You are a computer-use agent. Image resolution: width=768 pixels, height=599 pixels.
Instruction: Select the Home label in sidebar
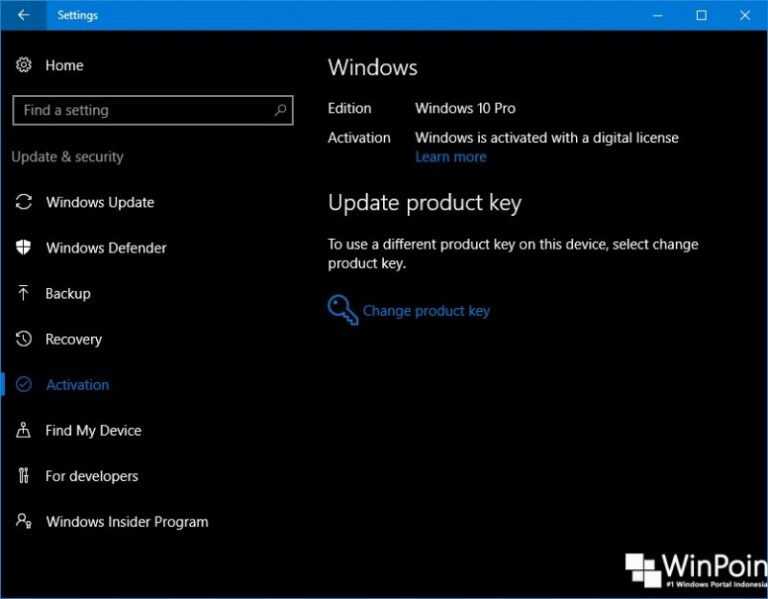coord(64,65)
